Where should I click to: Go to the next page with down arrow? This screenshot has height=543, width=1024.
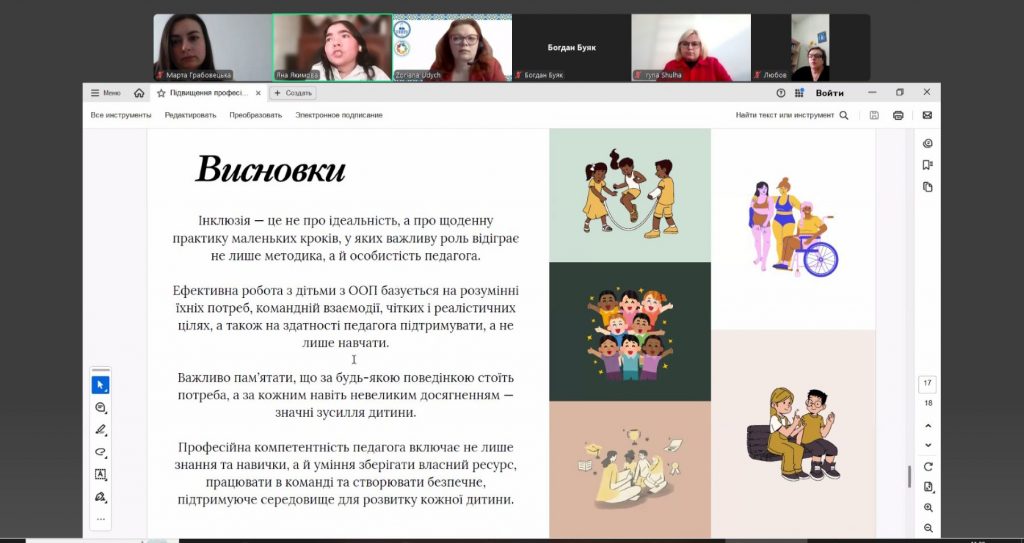coord(928,445)
